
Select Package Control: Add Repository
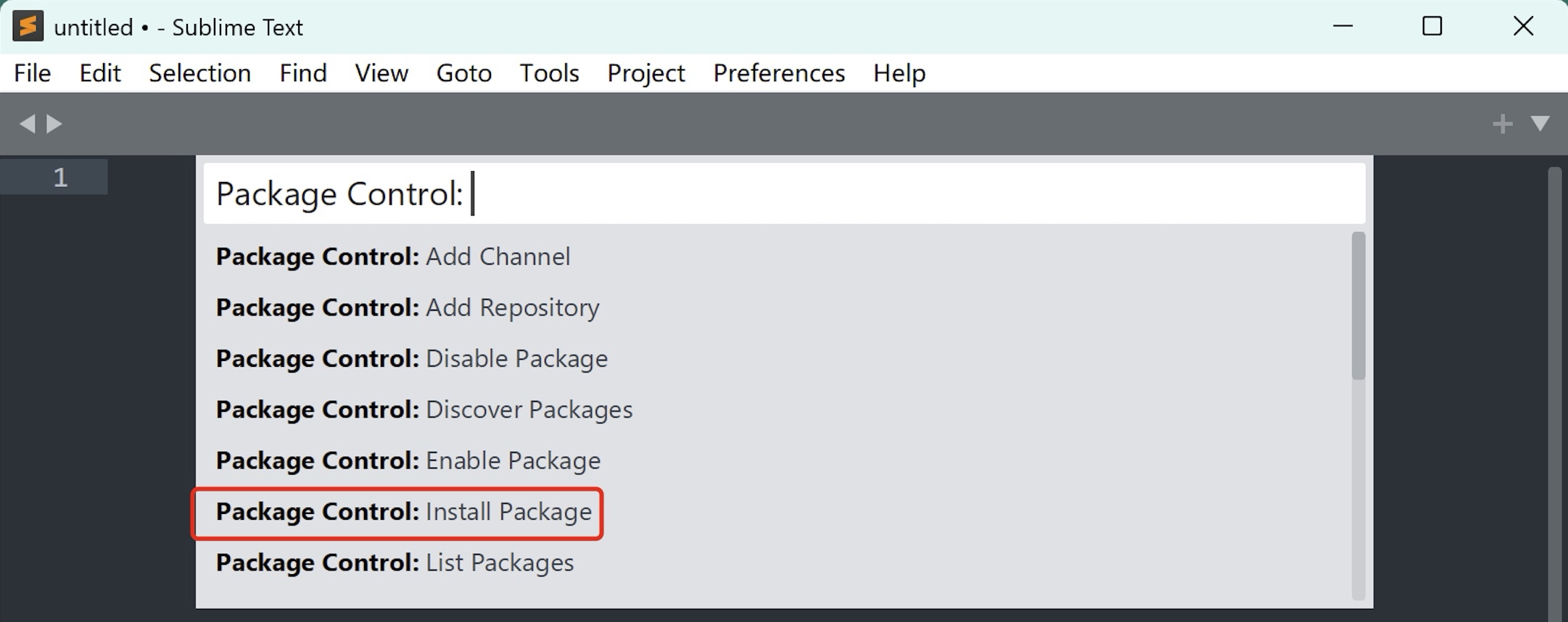point(773,307)
